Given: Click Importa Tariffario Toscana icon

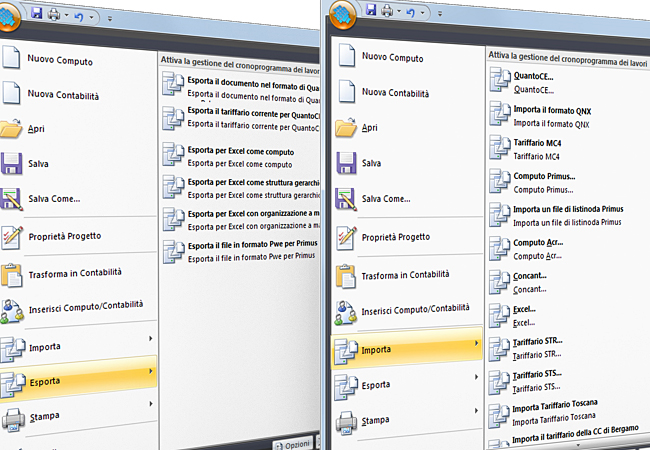Looking at the screenshot, I should coord(499,415).
